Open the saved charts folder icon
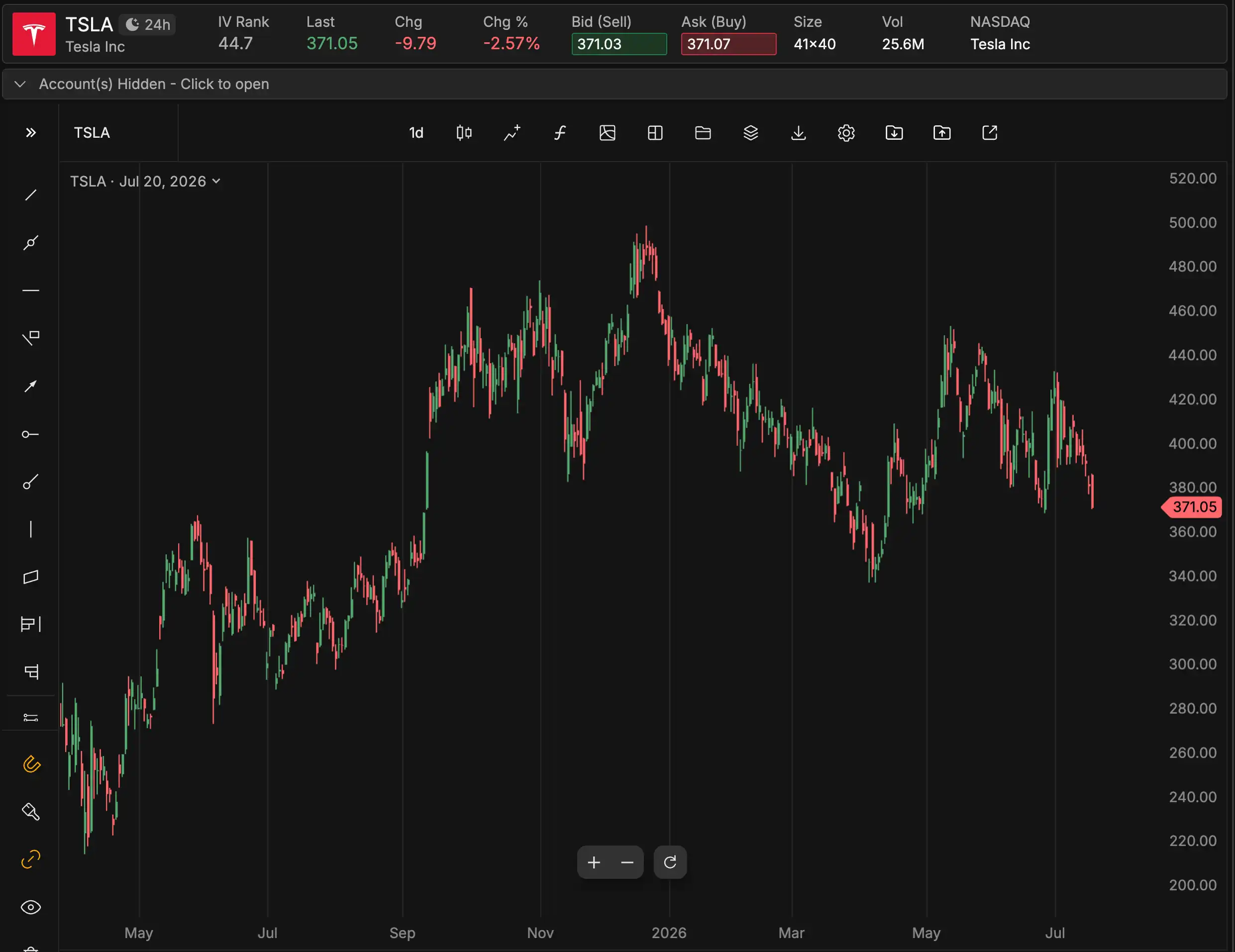 (x=703, y=133)
